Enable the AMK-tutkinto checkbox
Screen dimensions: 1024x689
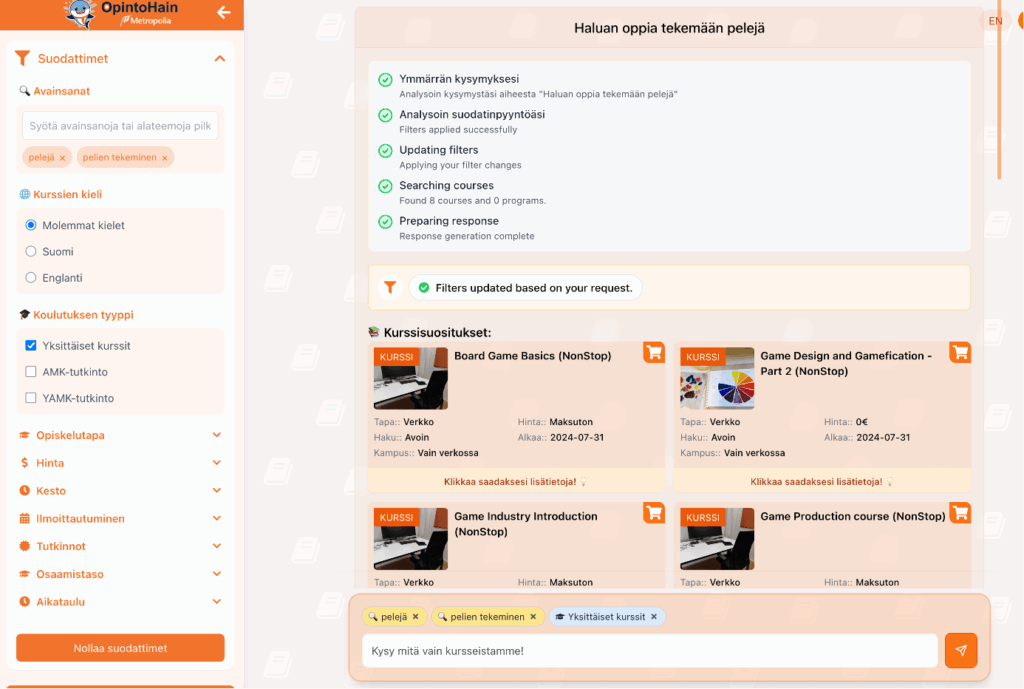click(31, 372)
